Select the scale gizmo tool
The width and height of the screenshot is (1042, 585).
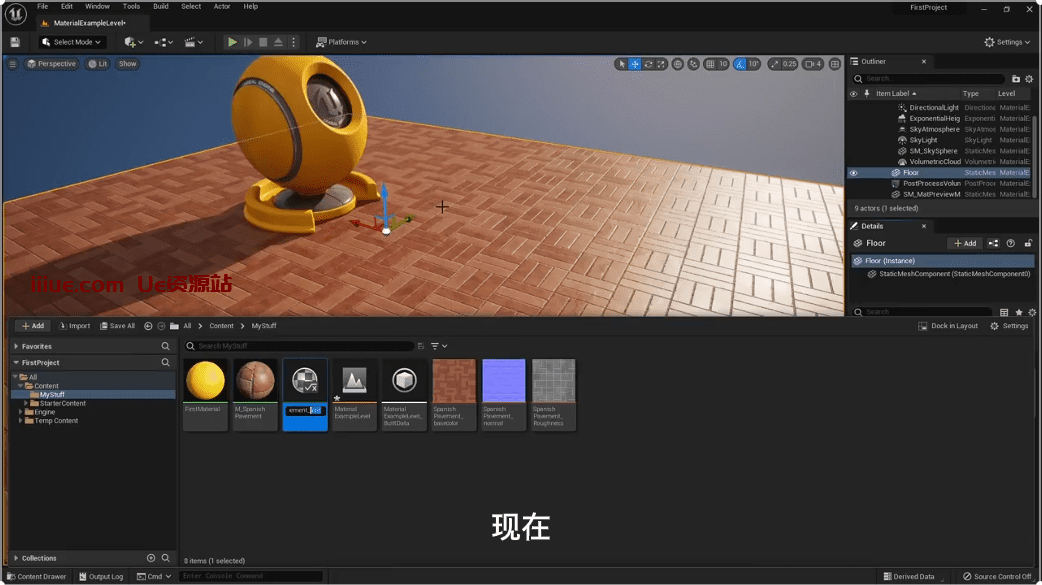(x=661, y=64)
